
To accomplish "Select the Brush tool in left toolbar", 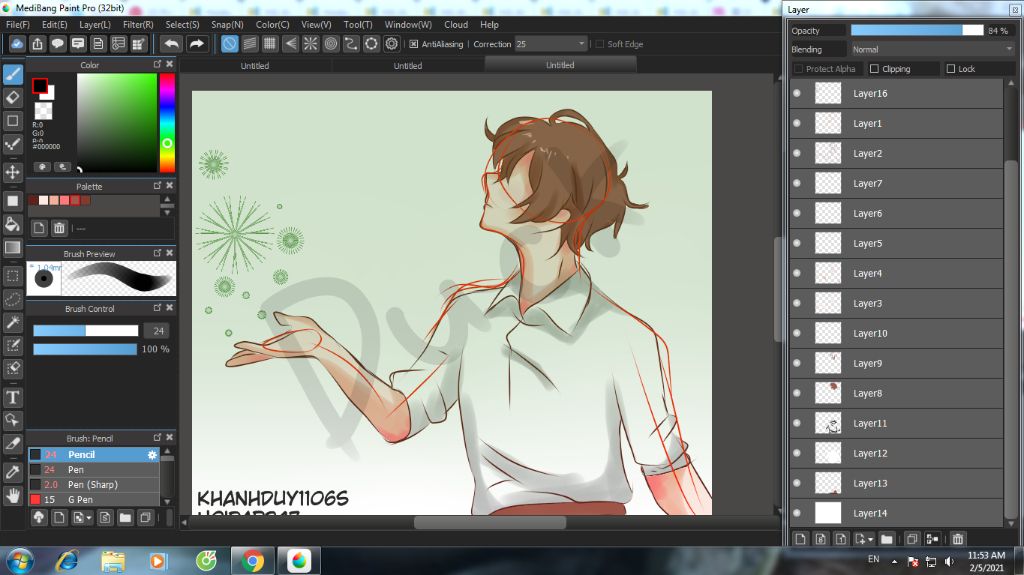I will pyautogui.click(x=12, y=74).
